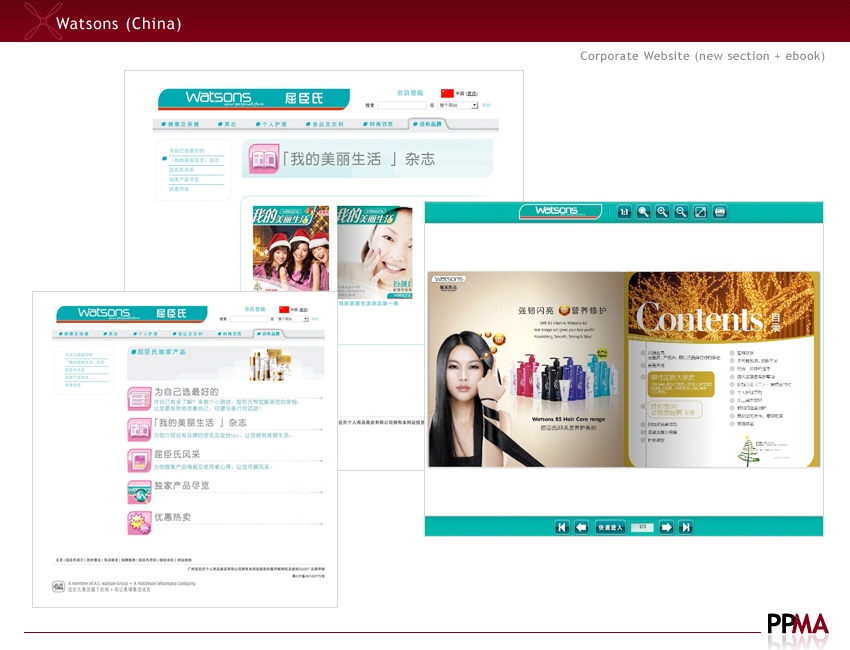Image resolution: width=850 pixels, height=650 pixels.
Task: Click hot sale starburst icon beside 优惠热卖
Action: point(139,523)
